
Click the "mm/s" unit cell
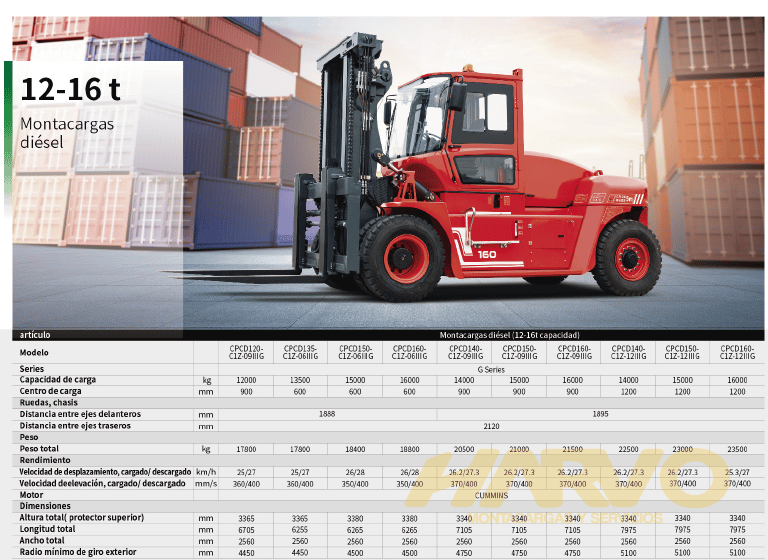[x=206, y=484]
